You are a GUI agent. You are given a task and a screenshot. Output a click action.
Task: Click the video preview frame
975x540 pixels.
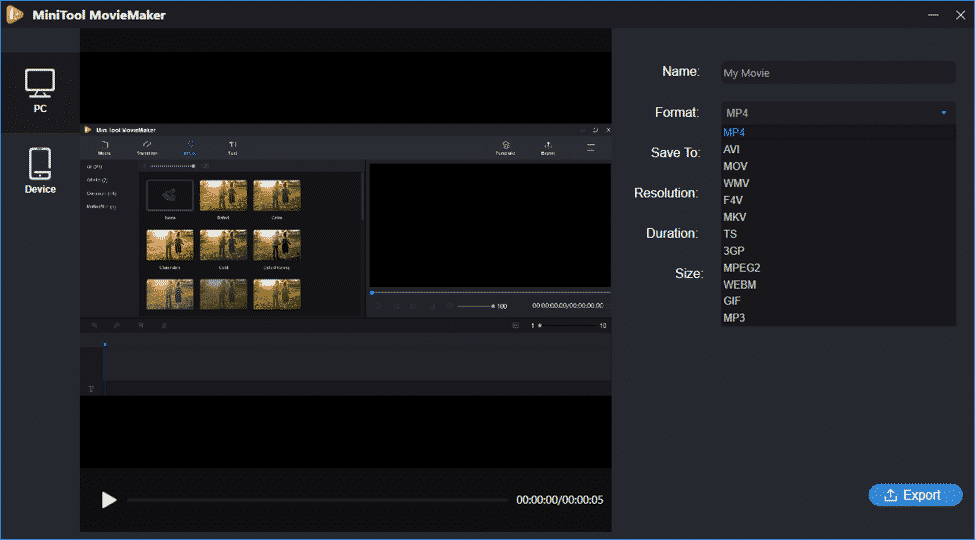[346, 259]
